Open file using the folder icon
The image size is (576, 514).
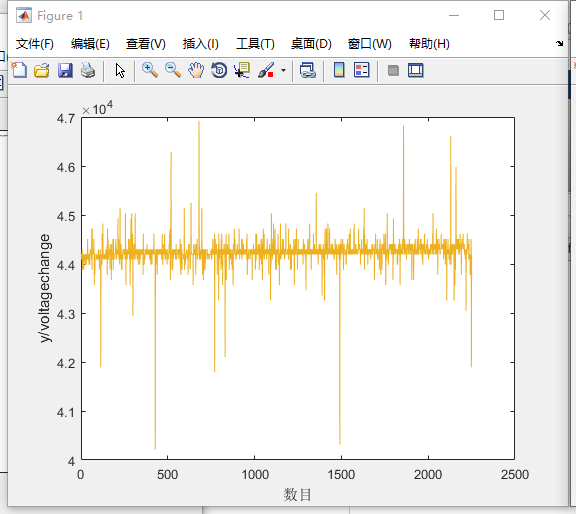[x=42, y=70]
